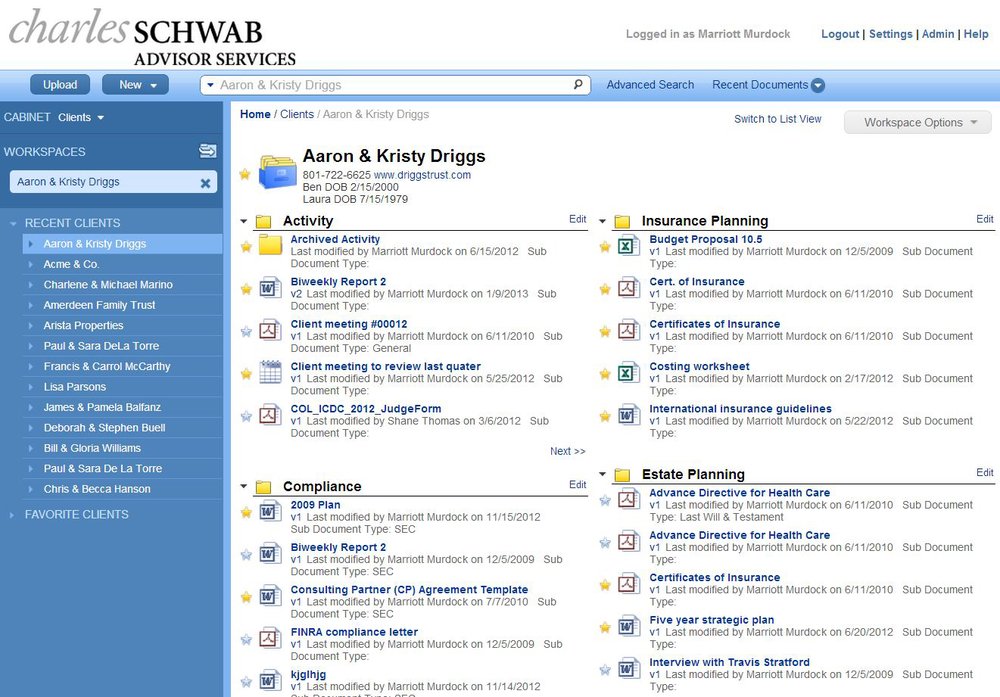This screenshot has width=1000, height=697.
Task: Click the 2009 Plan Word document icon
Action: point(270,511)
